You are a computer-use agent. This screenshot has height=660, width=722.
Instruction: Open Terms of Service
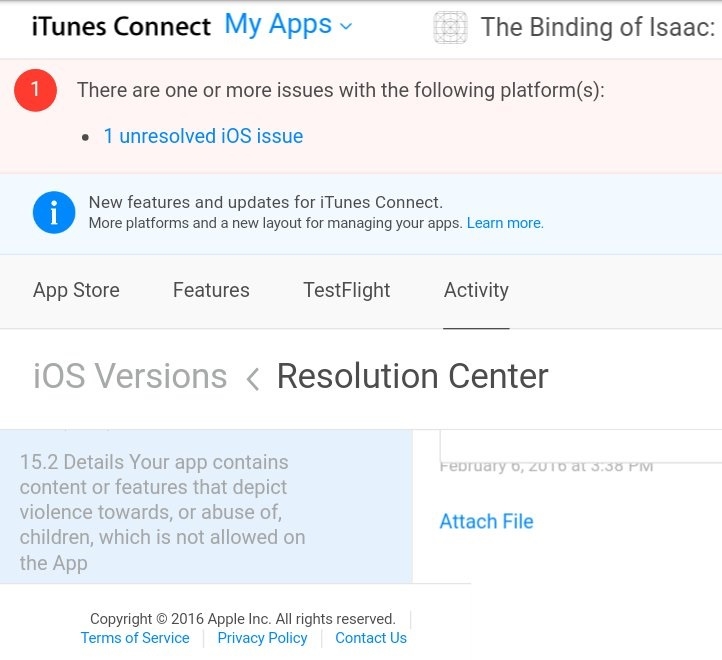135,638
